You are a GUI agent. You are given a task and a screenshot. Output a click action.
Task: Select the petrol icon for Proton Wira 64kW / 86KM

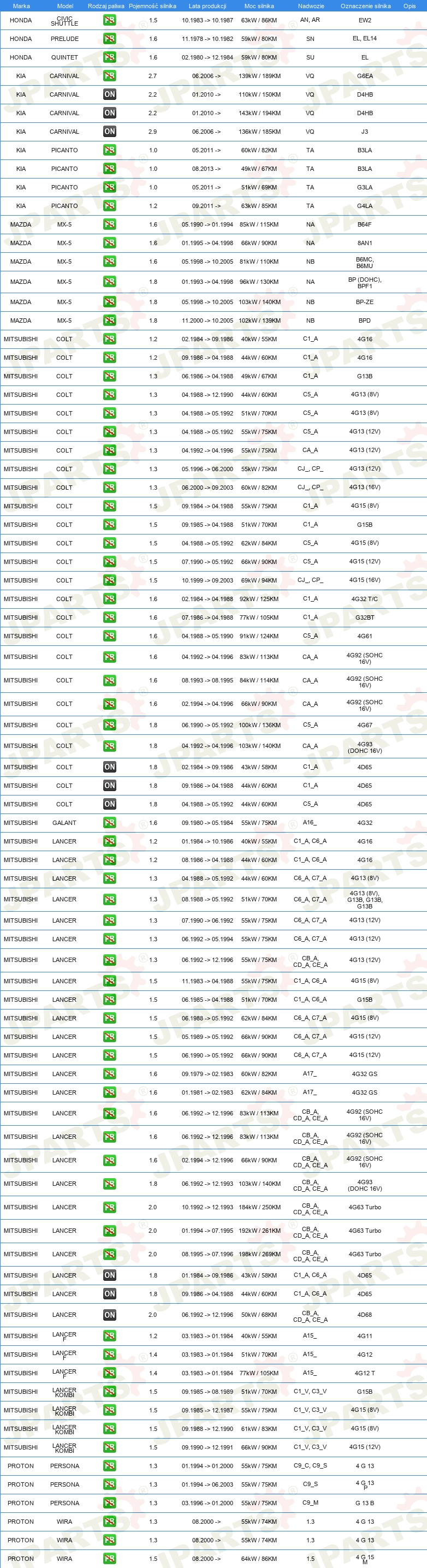[x=110, y=1559]
